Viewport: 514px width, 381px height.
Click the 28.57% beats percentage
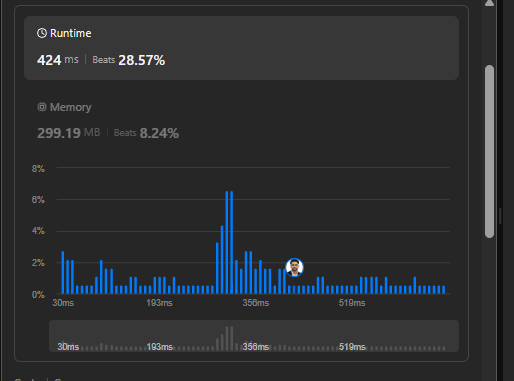pos(142,60)
